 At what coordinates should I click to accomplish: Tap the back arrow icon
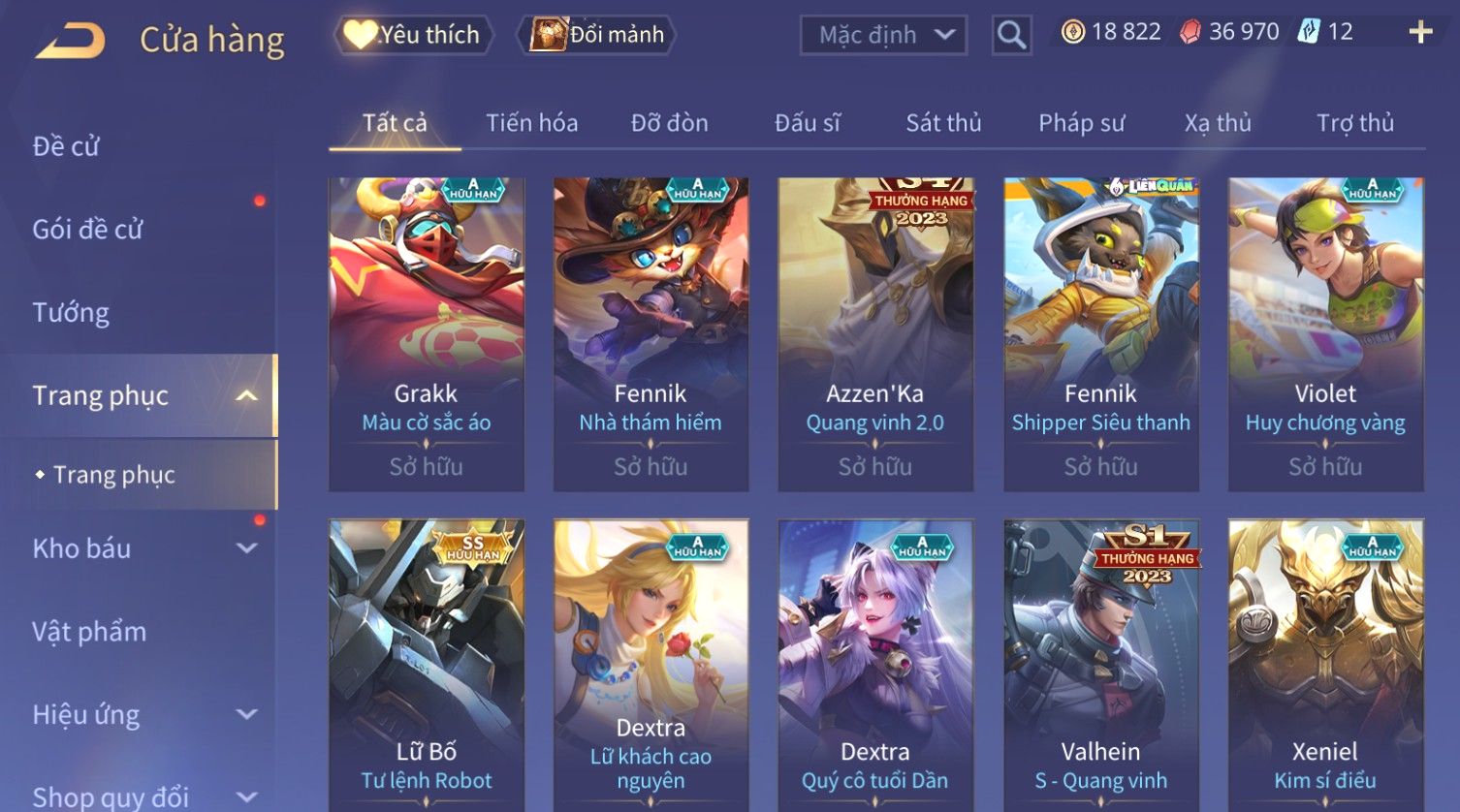pyautogui.click(x=70, y=41)
